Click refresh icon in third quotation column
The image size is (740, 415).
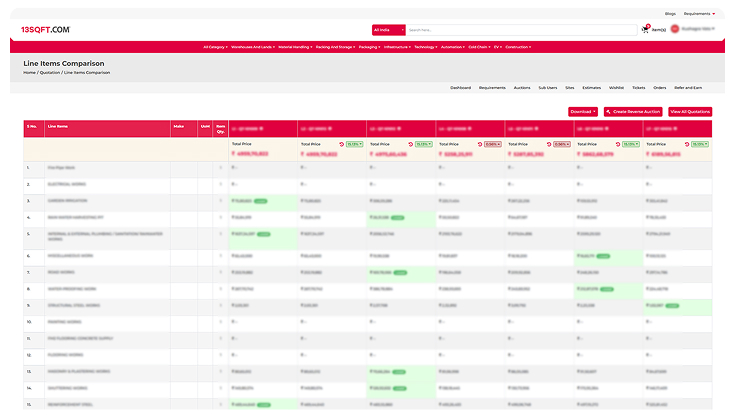(x=411, y=144)
